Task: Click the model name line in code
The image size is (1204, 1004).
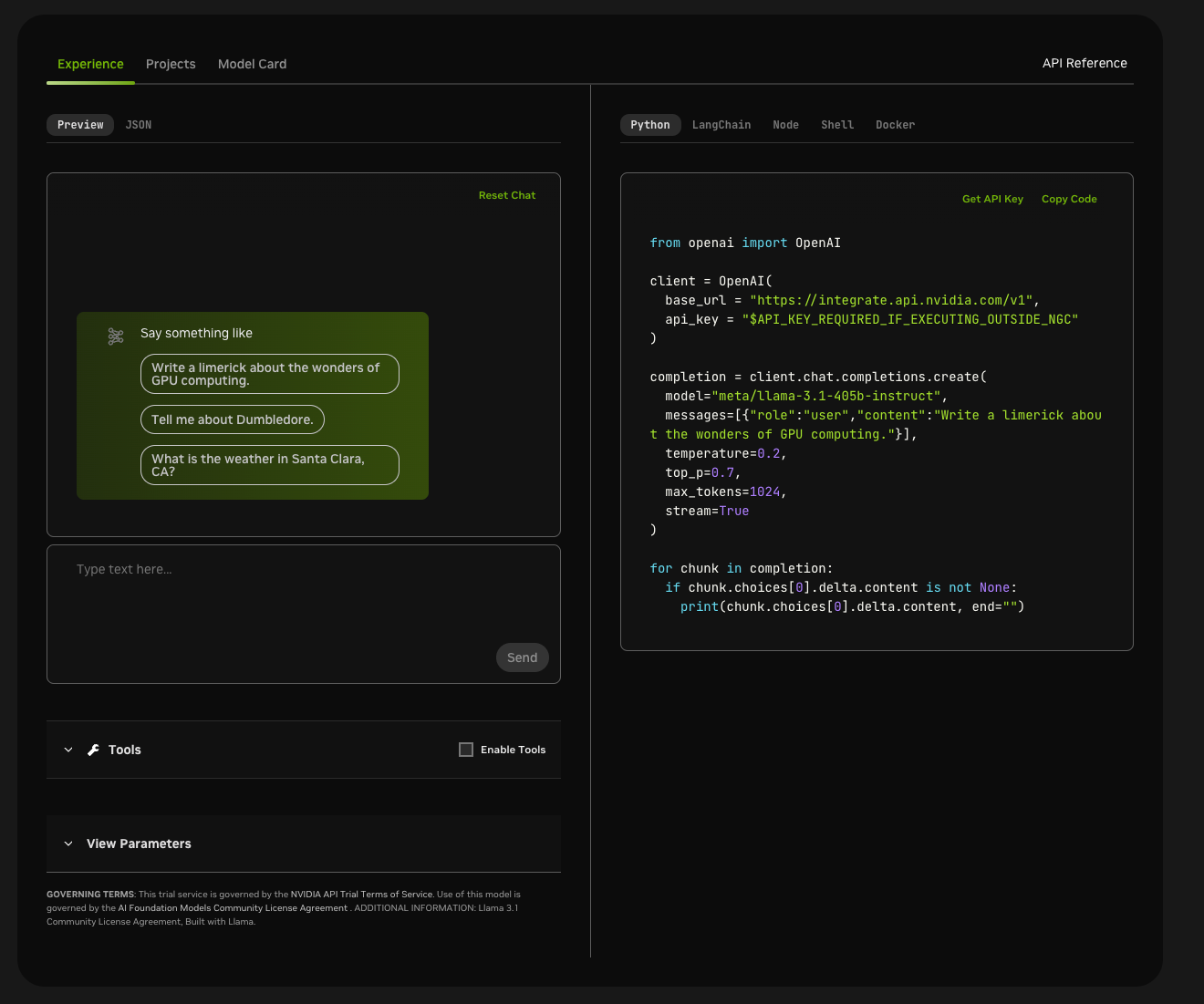Action: click(x=806, y=396)
